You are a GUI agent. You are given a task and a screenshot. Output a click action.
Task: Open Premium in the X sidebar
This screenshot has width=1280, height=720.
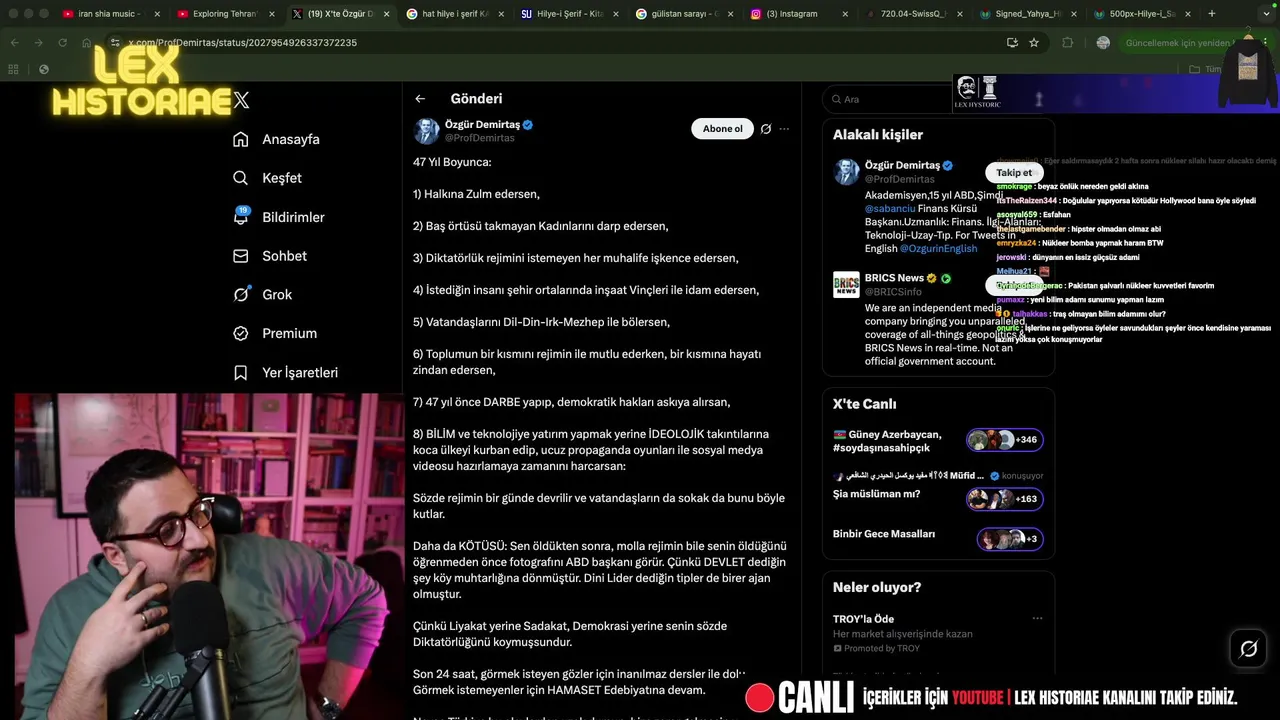pos(274,333)
